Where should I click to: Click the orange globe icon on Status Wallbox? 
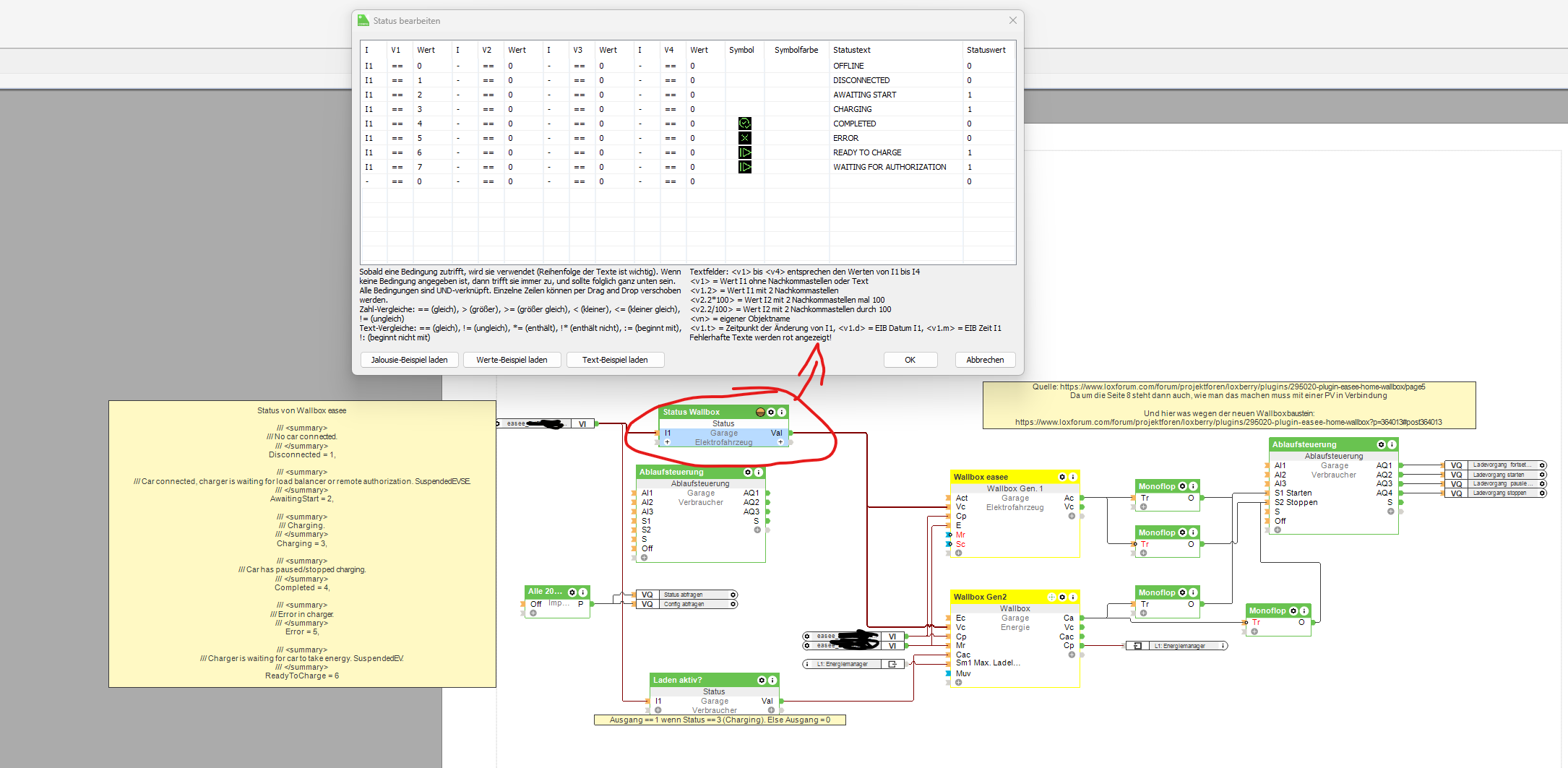(x=760, y=412)
